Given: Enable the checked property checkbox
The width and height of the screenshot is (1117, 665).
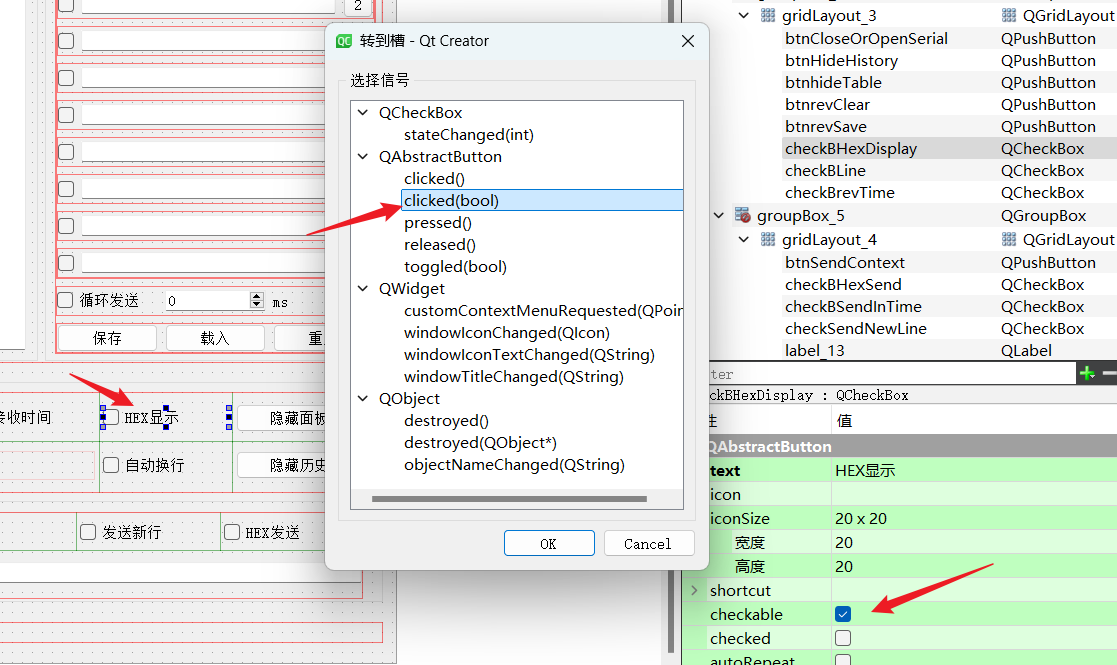Looking at the screenshot, I should click(x=843, y=638).
